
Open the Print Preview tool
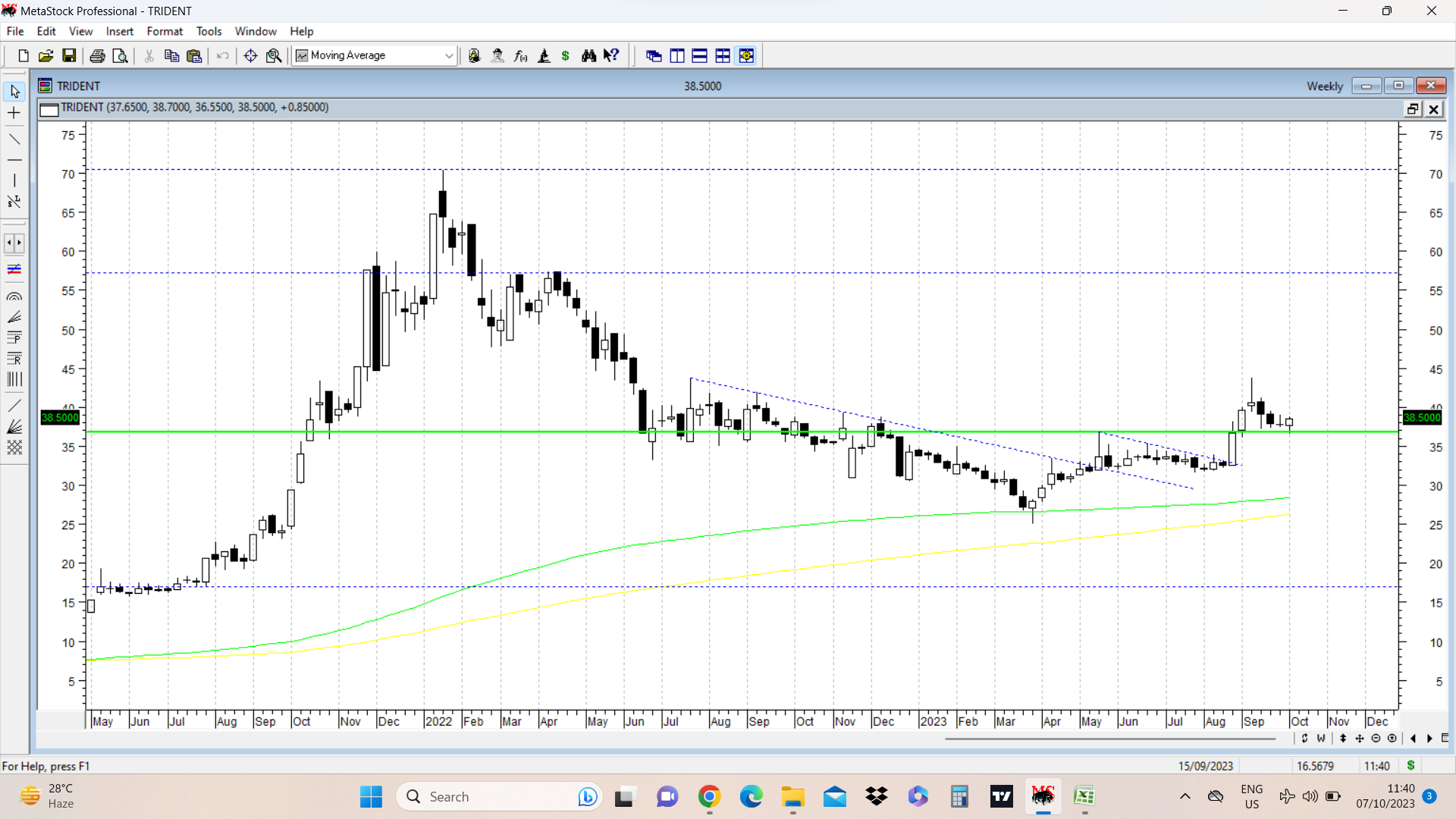pyautogui.click(x=120, y=55)
